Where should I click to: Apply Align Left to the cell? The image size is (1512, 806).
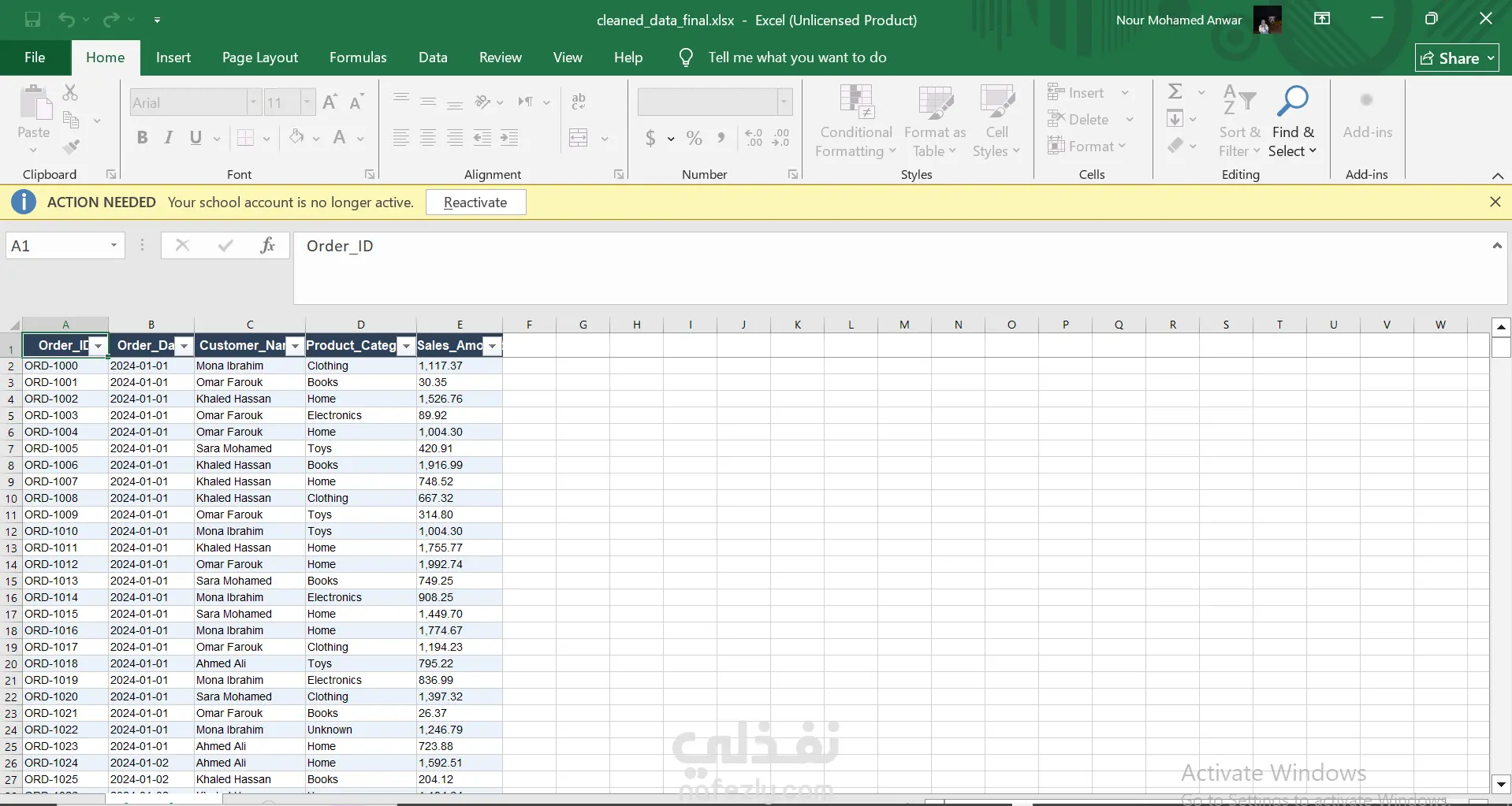click(x=401, y=138)
